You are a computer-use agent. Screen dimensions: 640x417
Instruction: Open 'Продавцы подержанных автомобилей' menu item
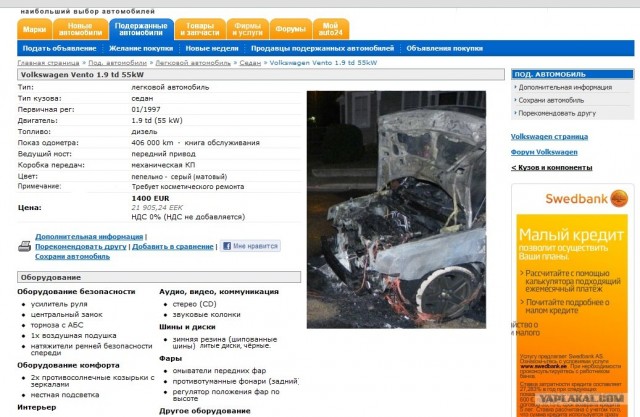point(322,48)
